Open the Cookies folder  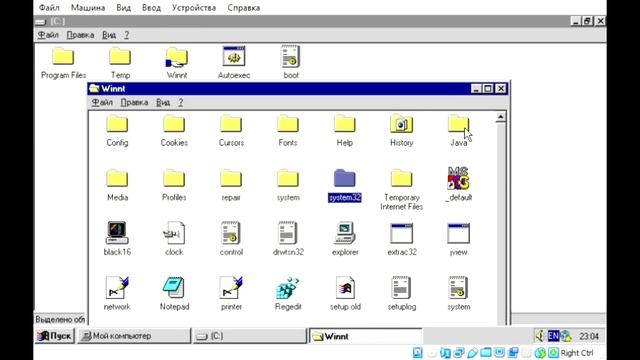(x=174, y=124)
